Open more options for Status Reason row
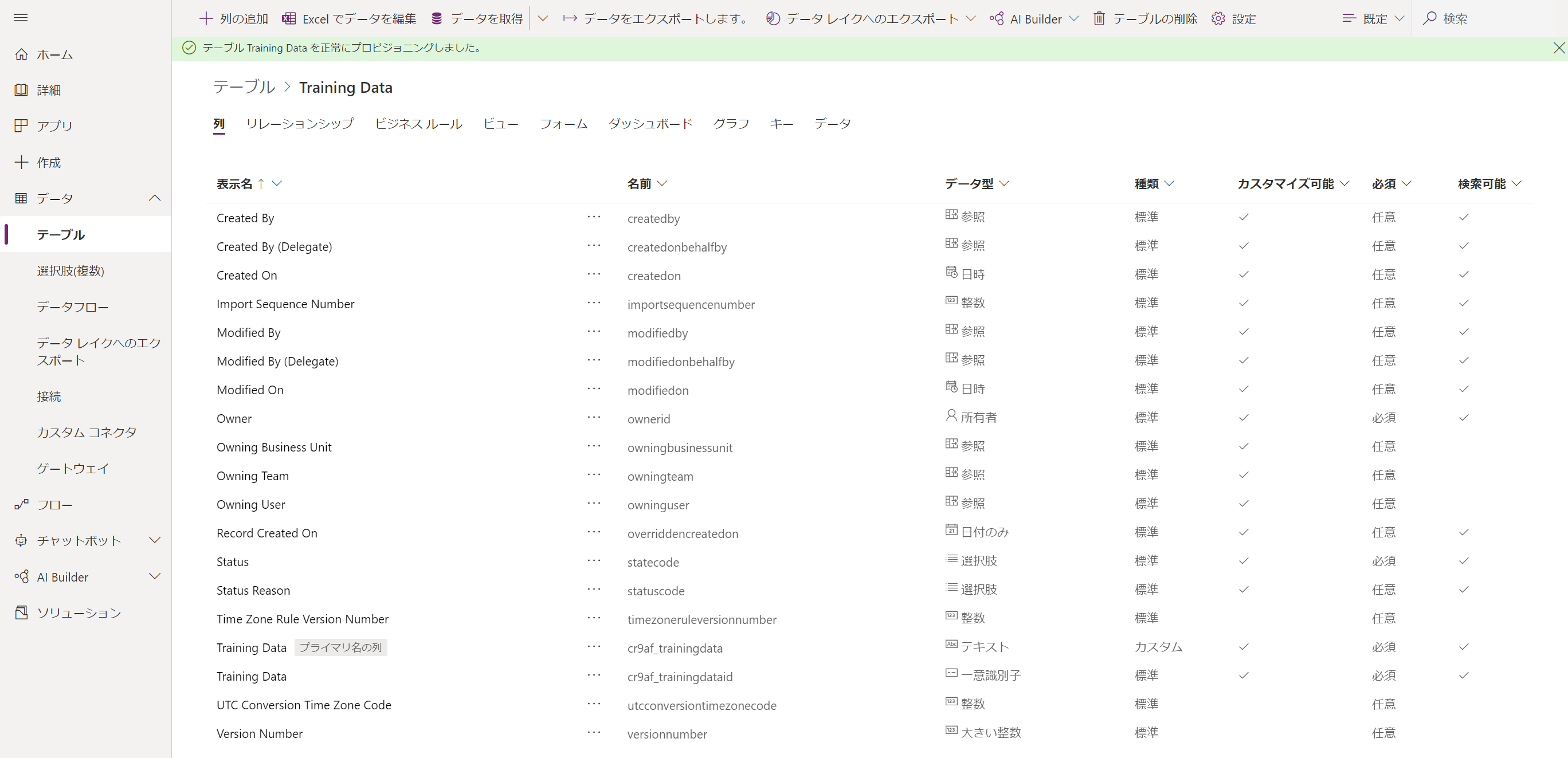The image size is (1568, 758). [x=594, y=590]
